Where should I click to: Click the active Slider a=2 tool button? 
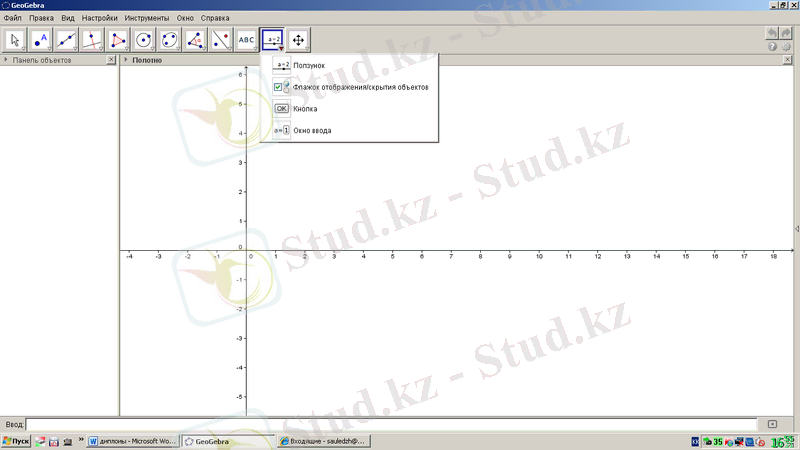point(272,40)
